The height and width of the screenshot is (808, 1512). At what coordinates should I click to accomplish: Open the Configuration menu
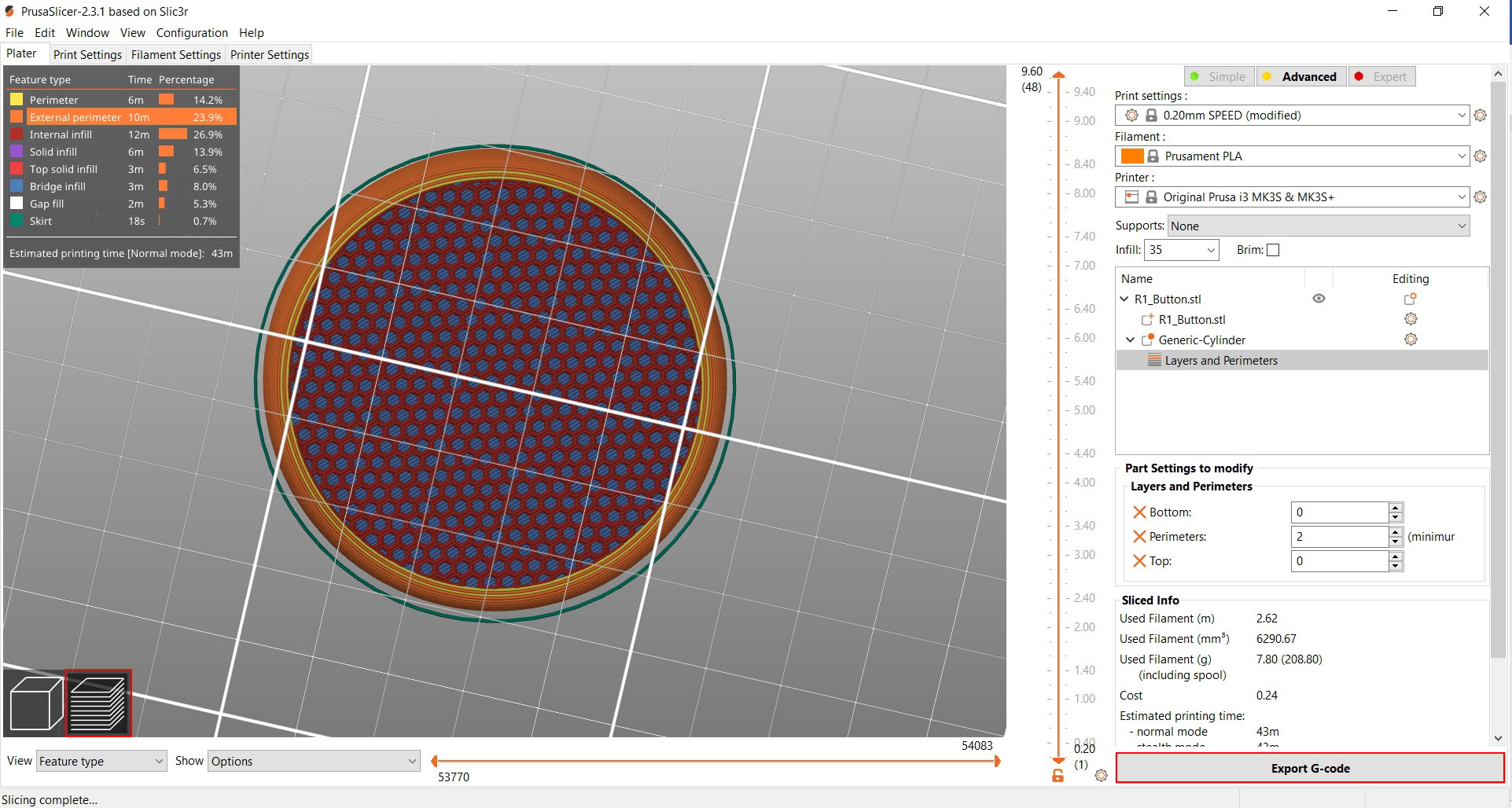pyautogui.click(x=192, y=33)
